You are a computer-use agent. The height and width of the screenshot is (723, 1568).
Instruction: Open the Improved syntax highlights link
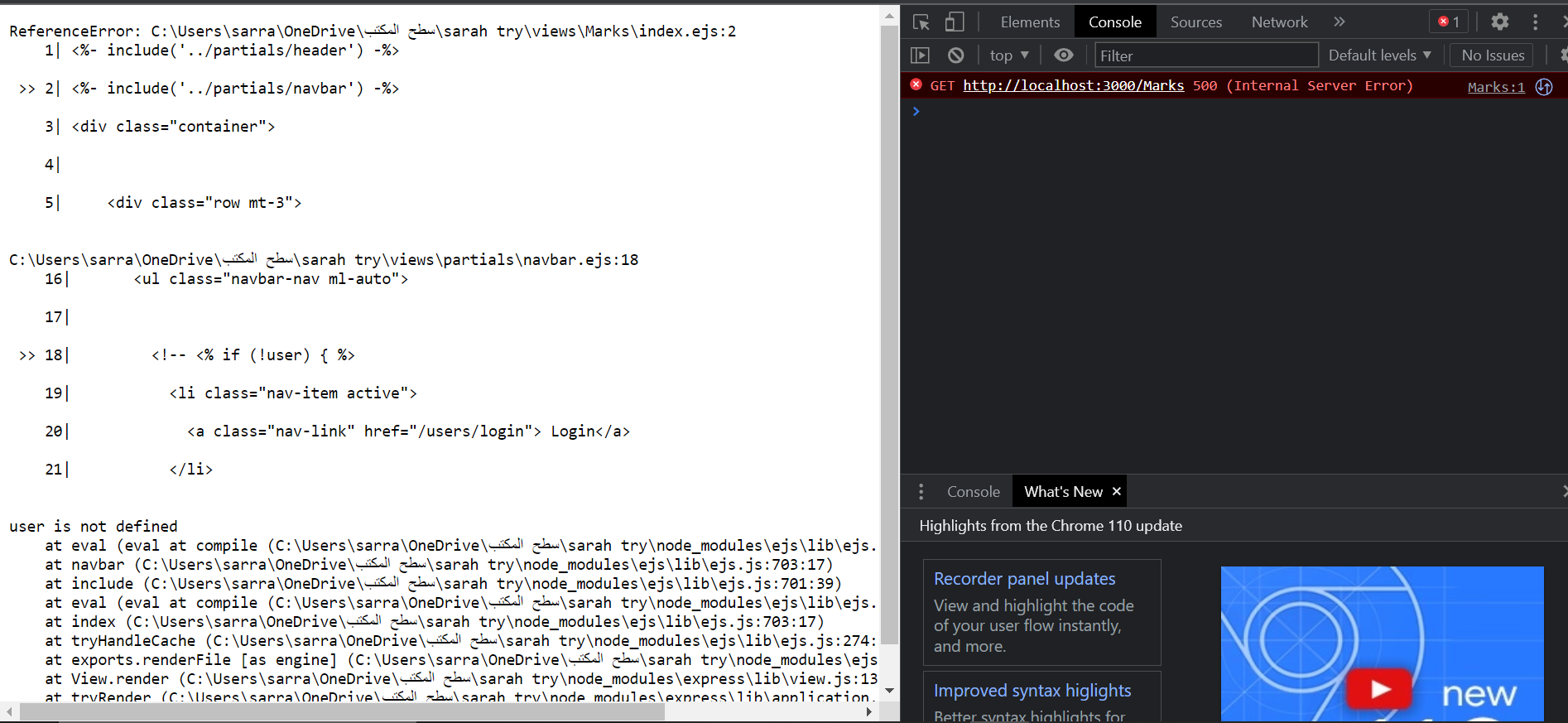click(1032, 691)
